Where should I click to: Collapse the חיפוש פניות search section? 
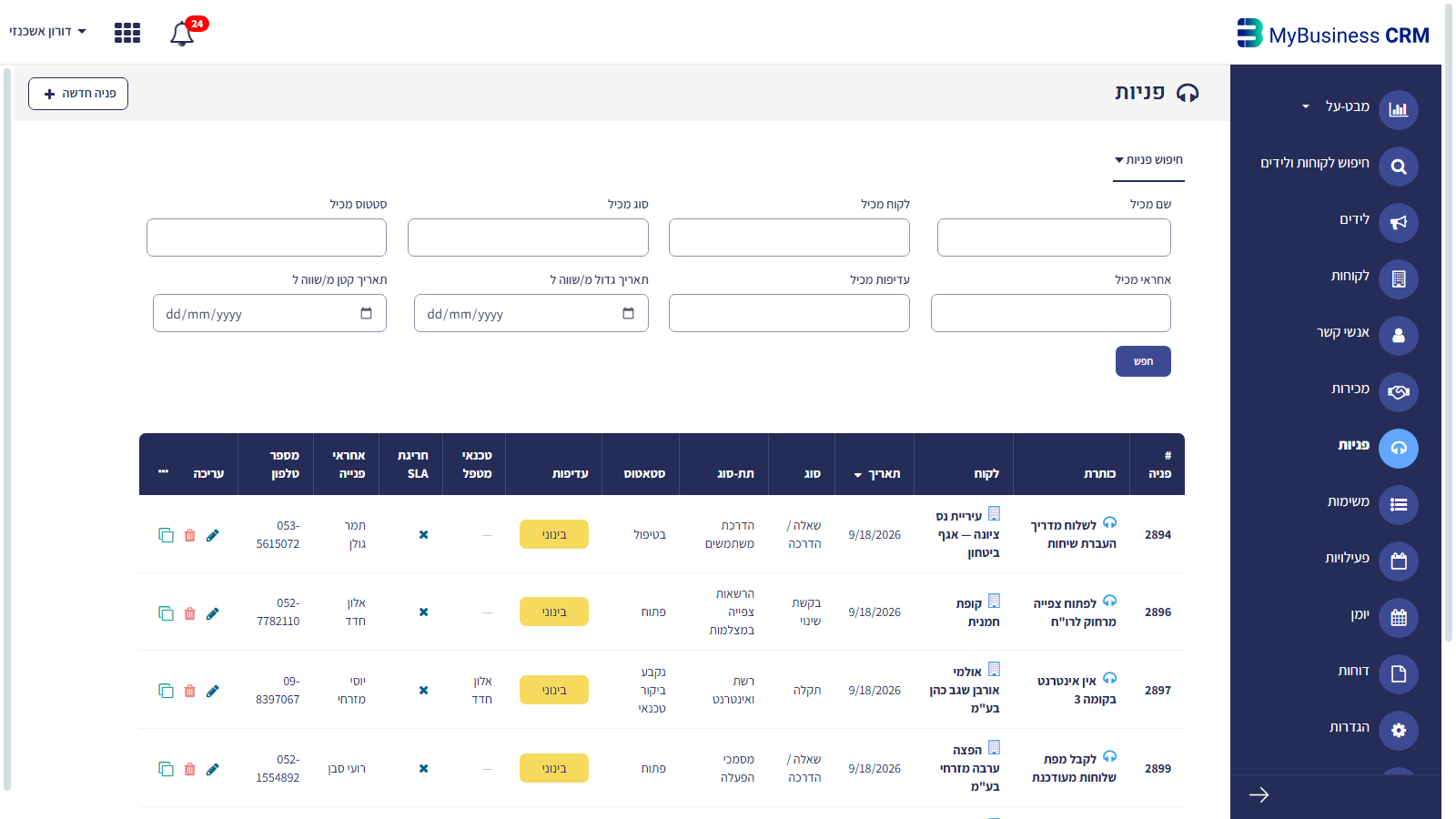(x=1148, y=159)
